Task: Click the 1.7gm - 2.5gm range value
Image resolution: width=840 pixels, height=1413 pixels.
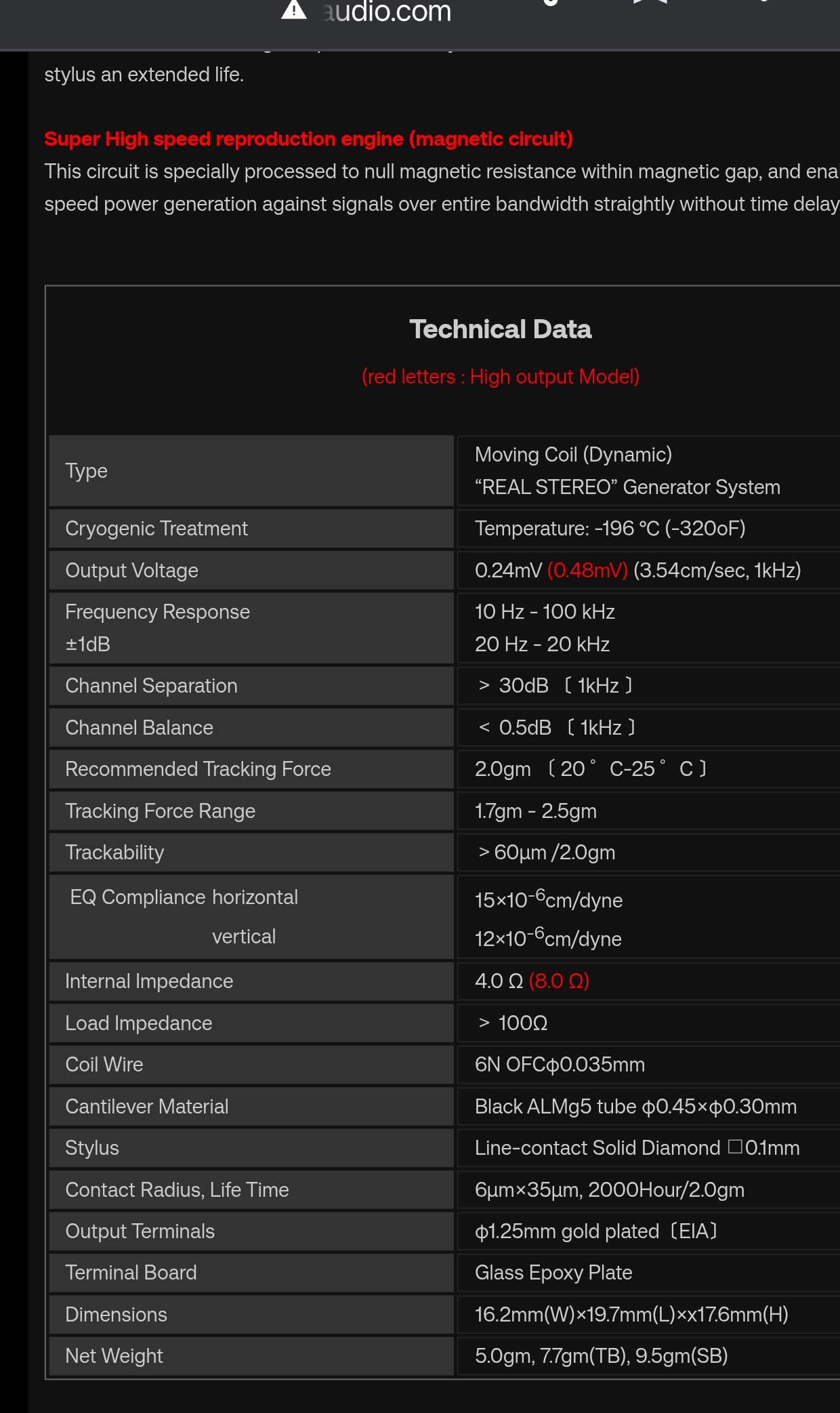Action: pyautogui.click(x=535, y=811)
